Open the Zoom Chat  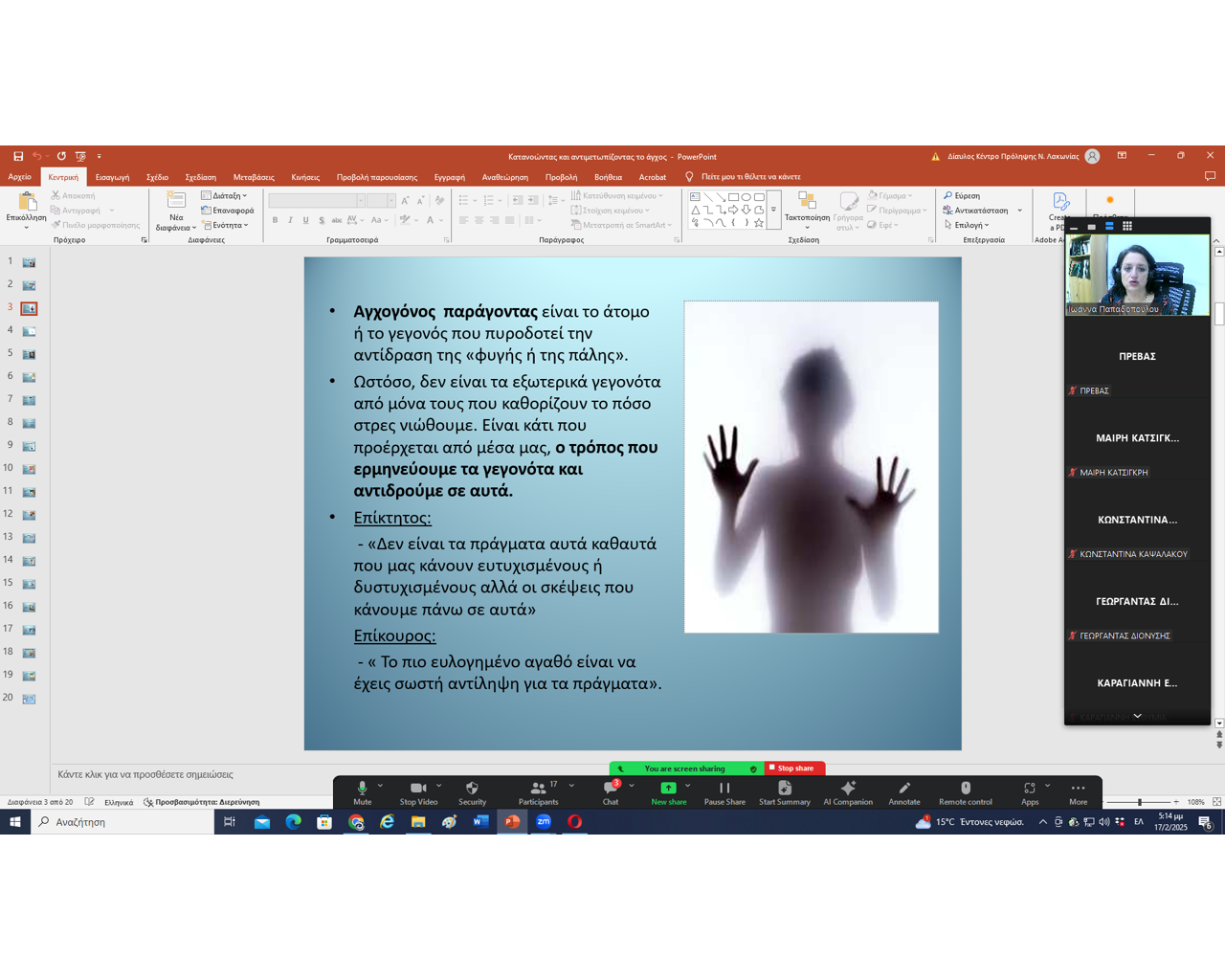click(x=611, y=789)
